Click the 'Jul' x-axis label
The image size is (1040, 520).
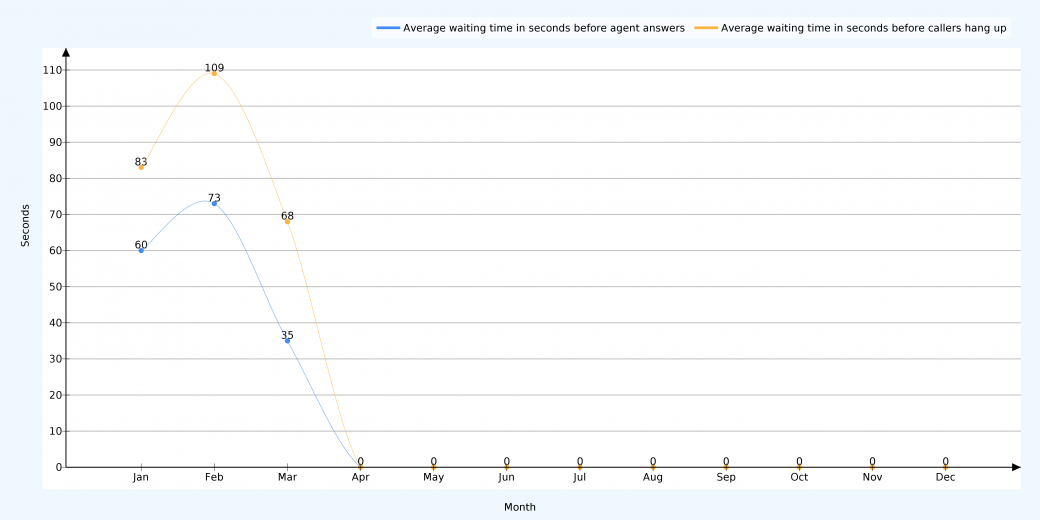click(x=580, y=478)
